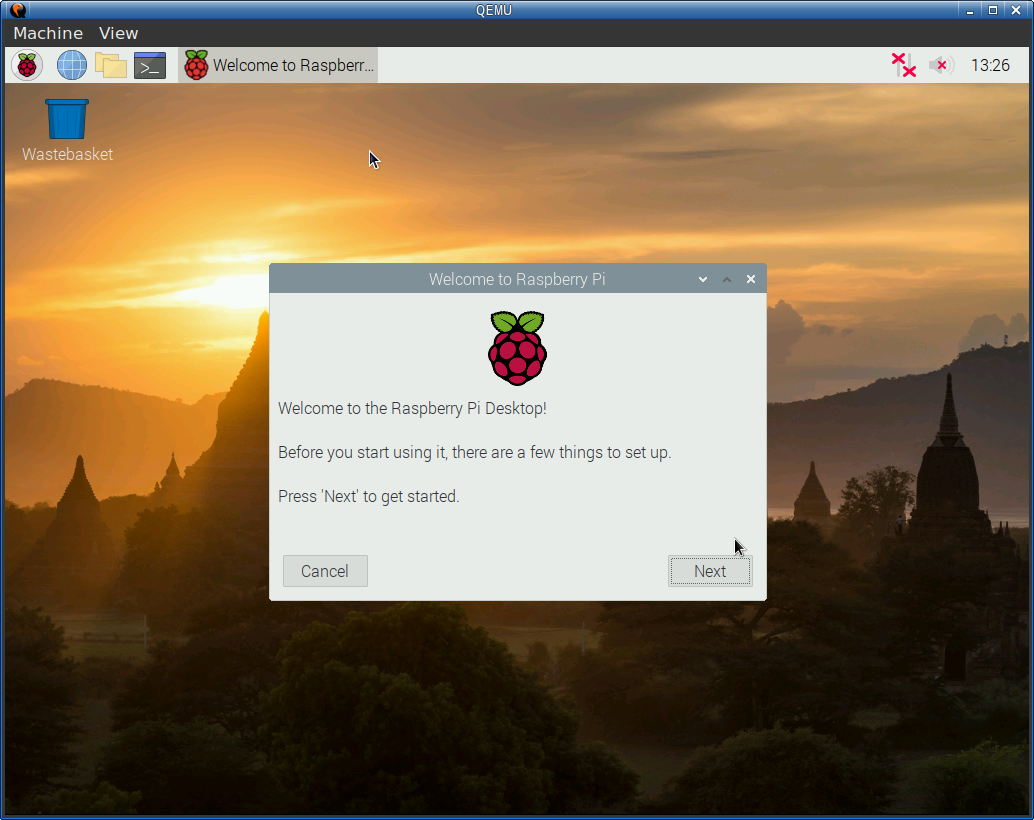Click Cancel in the welcome dialog
Viewport: 1034px width, 820px height.
325,571
